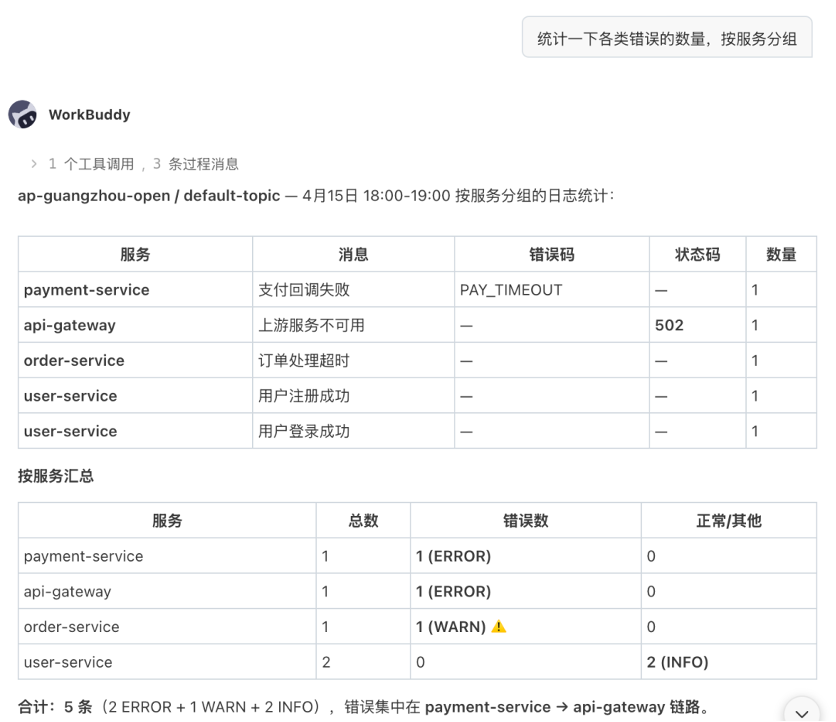Click the scroll-to-bottom chevron button
The width and height of the screenshot is (836, 722).
801,712
